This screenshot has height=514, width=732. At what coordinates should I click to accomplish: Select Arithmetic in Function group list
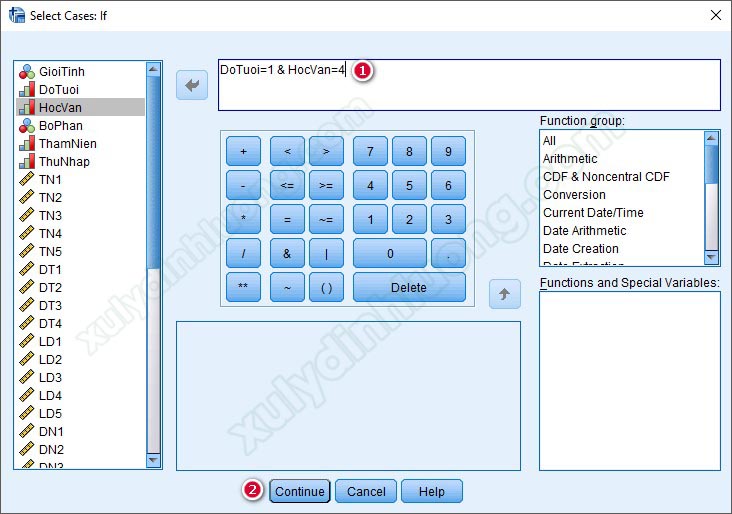(x=570, y=159)
